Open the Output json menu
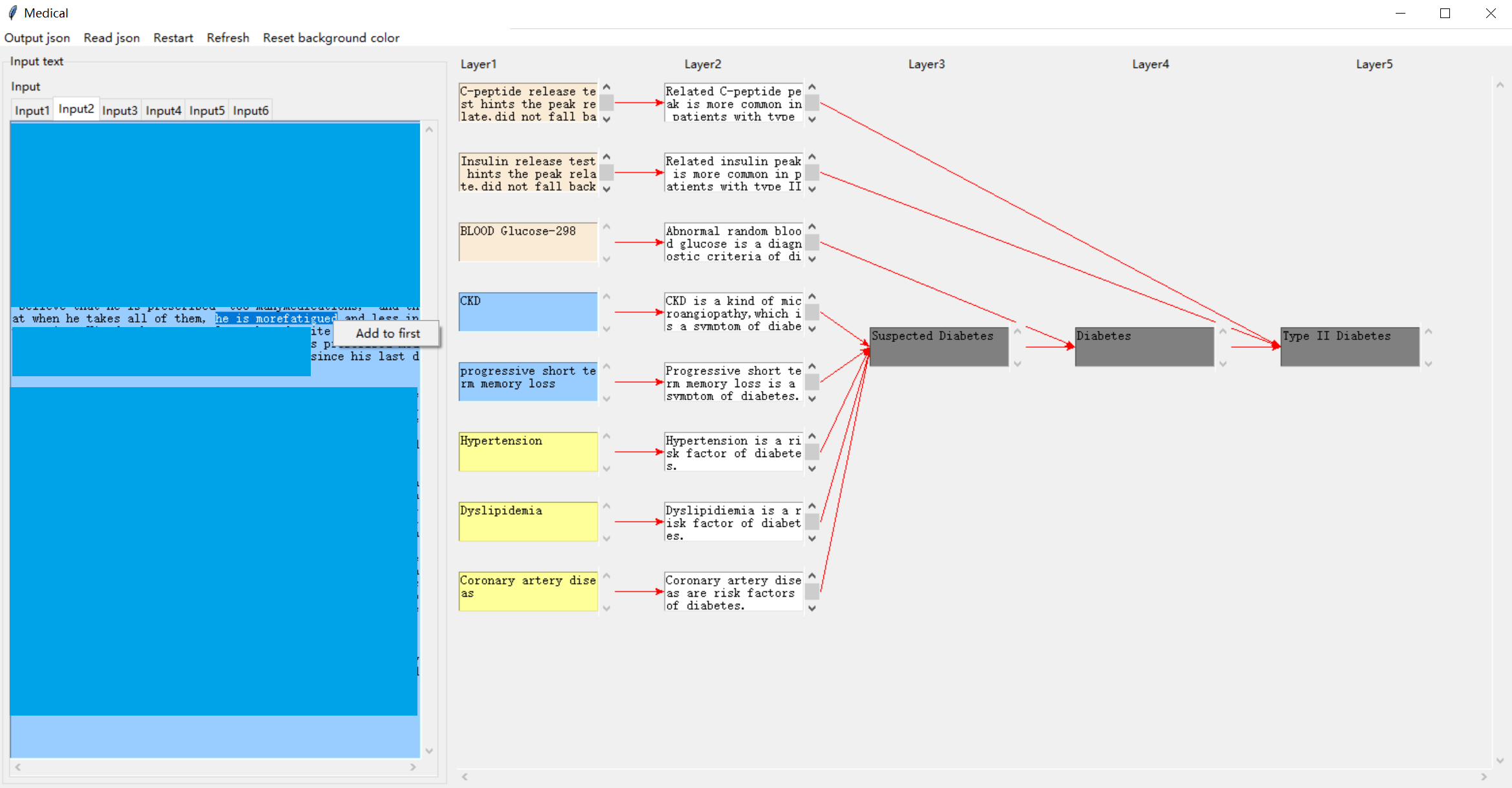The height and width of the screenshot is (788, 1512). [37, 37]
